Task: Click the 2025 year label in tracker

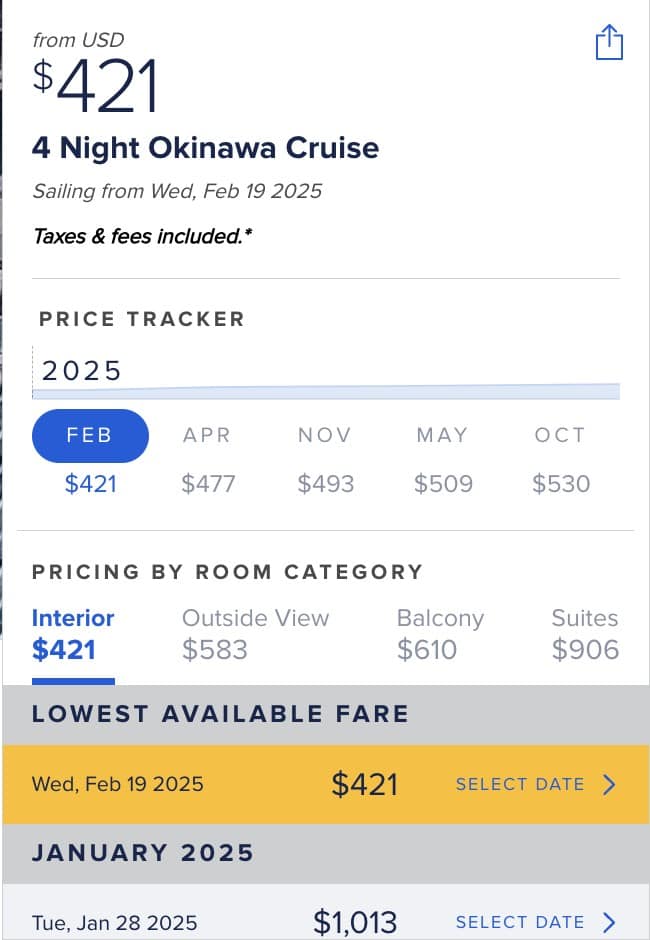Action: (x=81, y=371)
